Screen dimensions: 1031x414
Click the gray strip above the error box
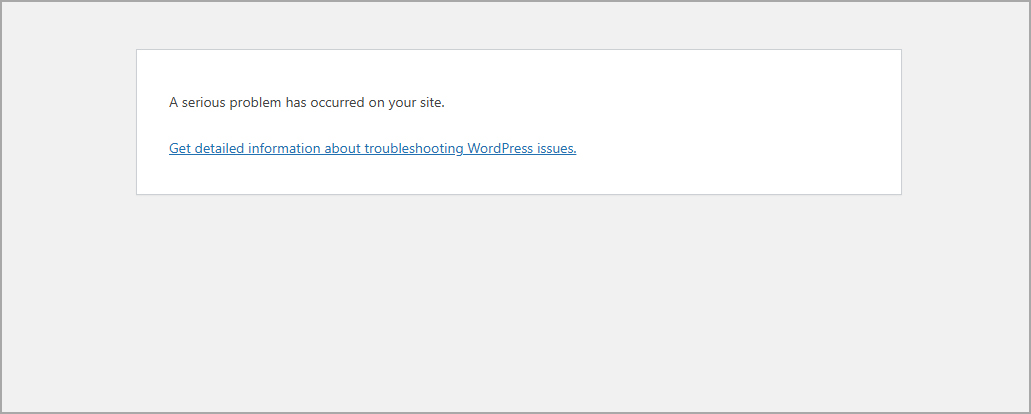point(516,25)
